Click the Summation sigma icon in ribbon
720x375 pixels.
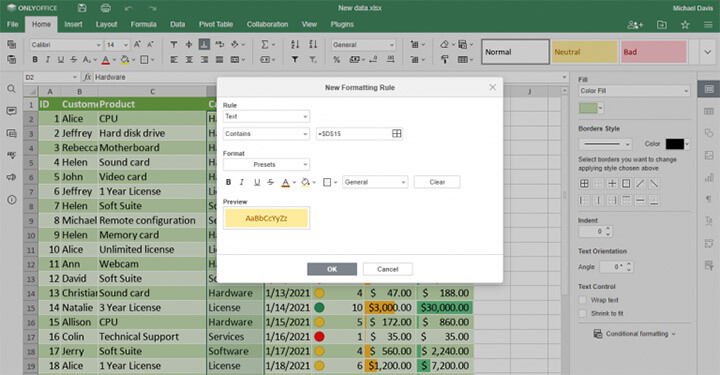pyautogui.click(x=265, y=45)
